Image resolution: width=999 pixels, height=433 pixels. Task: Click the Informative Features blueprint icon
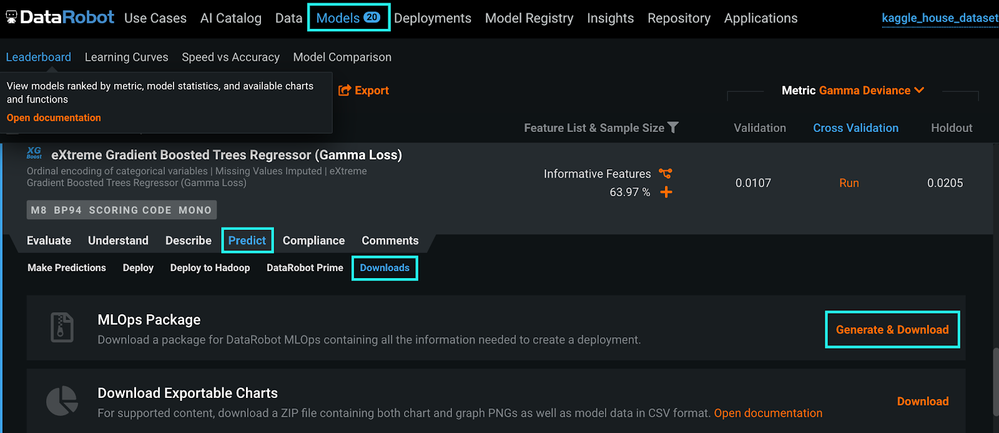pos(666,173)
